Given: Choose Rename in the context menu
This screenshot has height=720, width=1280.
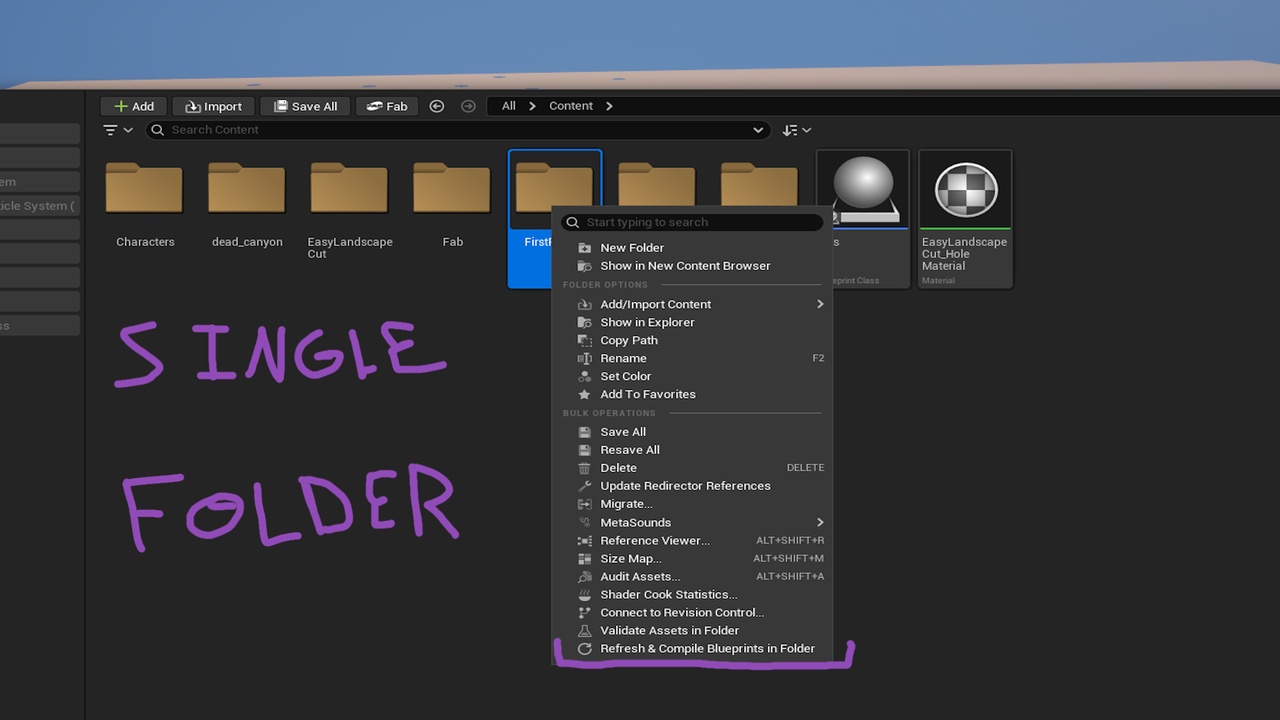Looking at the screenshot, I should click(692, 358).
